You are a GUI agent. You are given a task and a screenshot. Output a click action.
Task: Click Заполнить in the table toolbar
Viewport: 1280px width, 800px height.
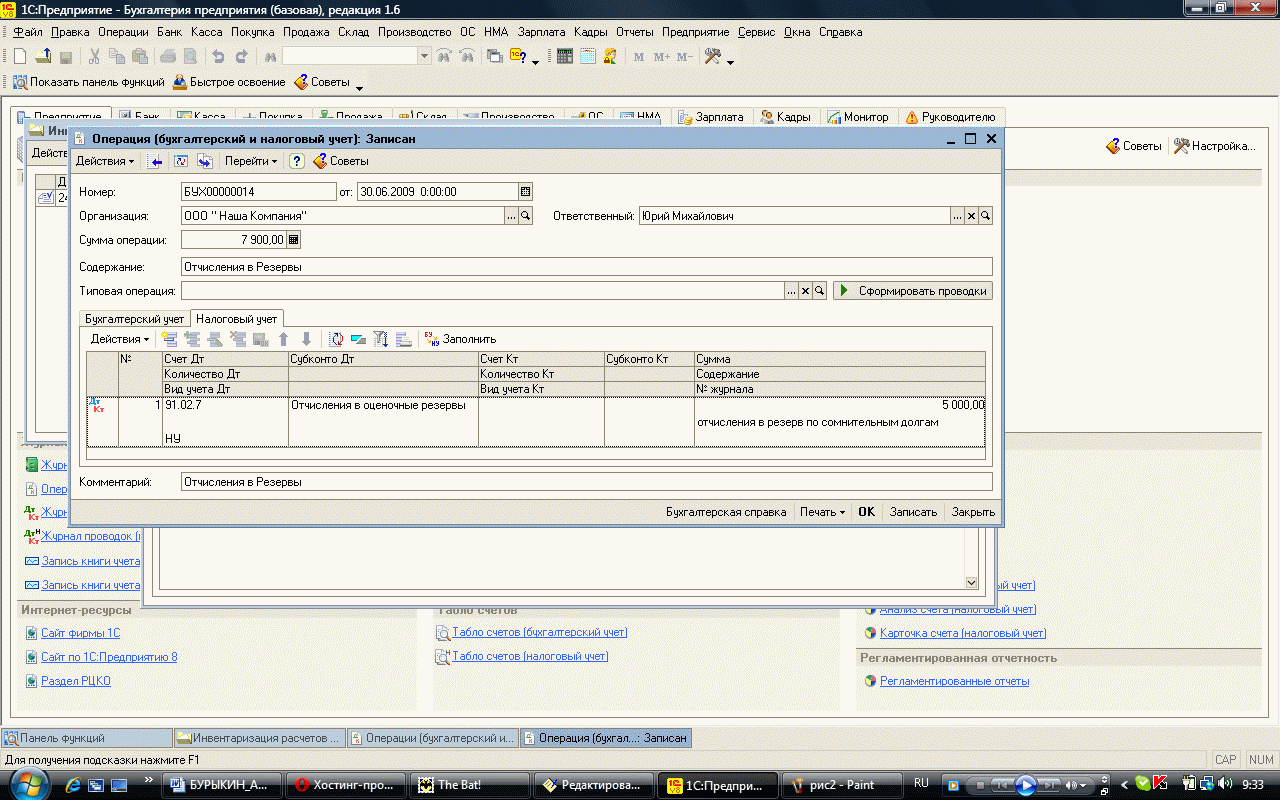(459, 339)
